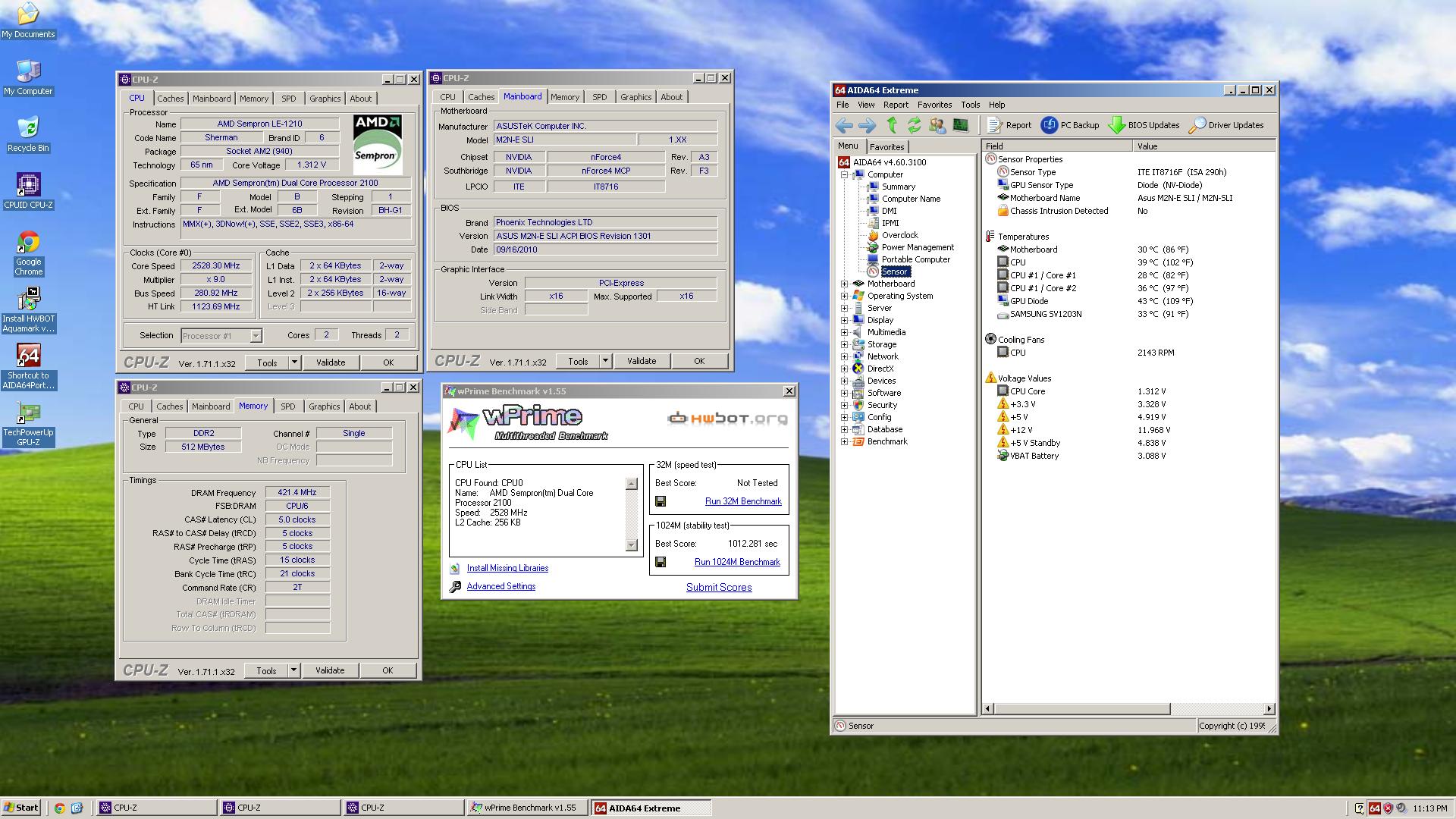Click Install Missing Libraries link

point(507,568)
